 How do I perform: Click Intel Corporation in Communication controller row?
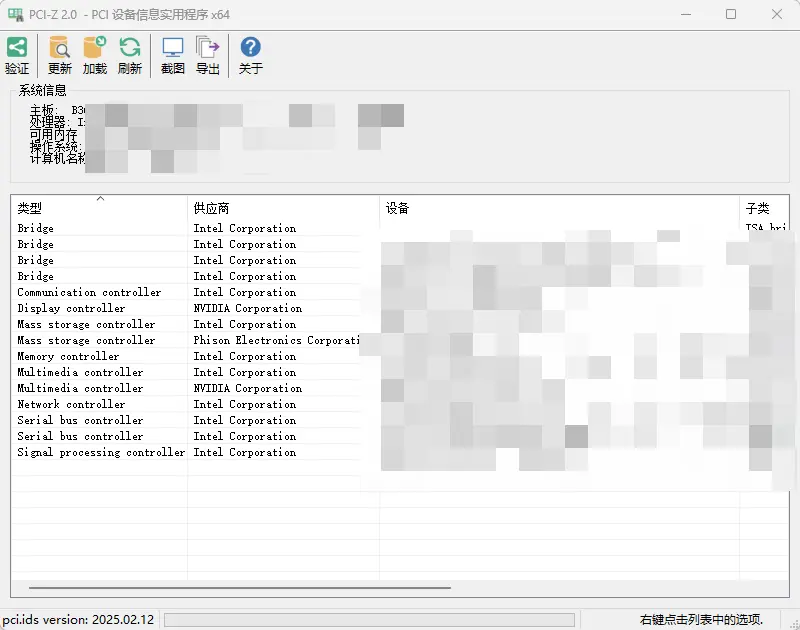point(244,292)
